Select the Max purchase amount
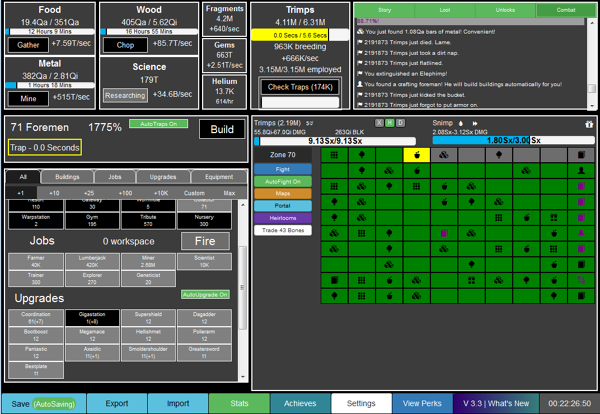The height and width of the screenshot is (414, 600). 229,191
